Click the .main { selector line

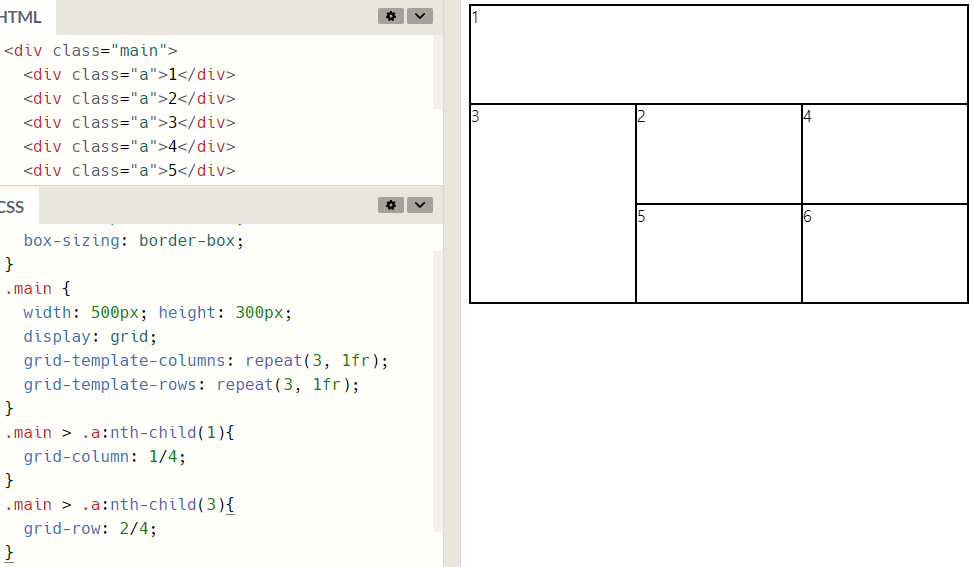tap(38, 289)
